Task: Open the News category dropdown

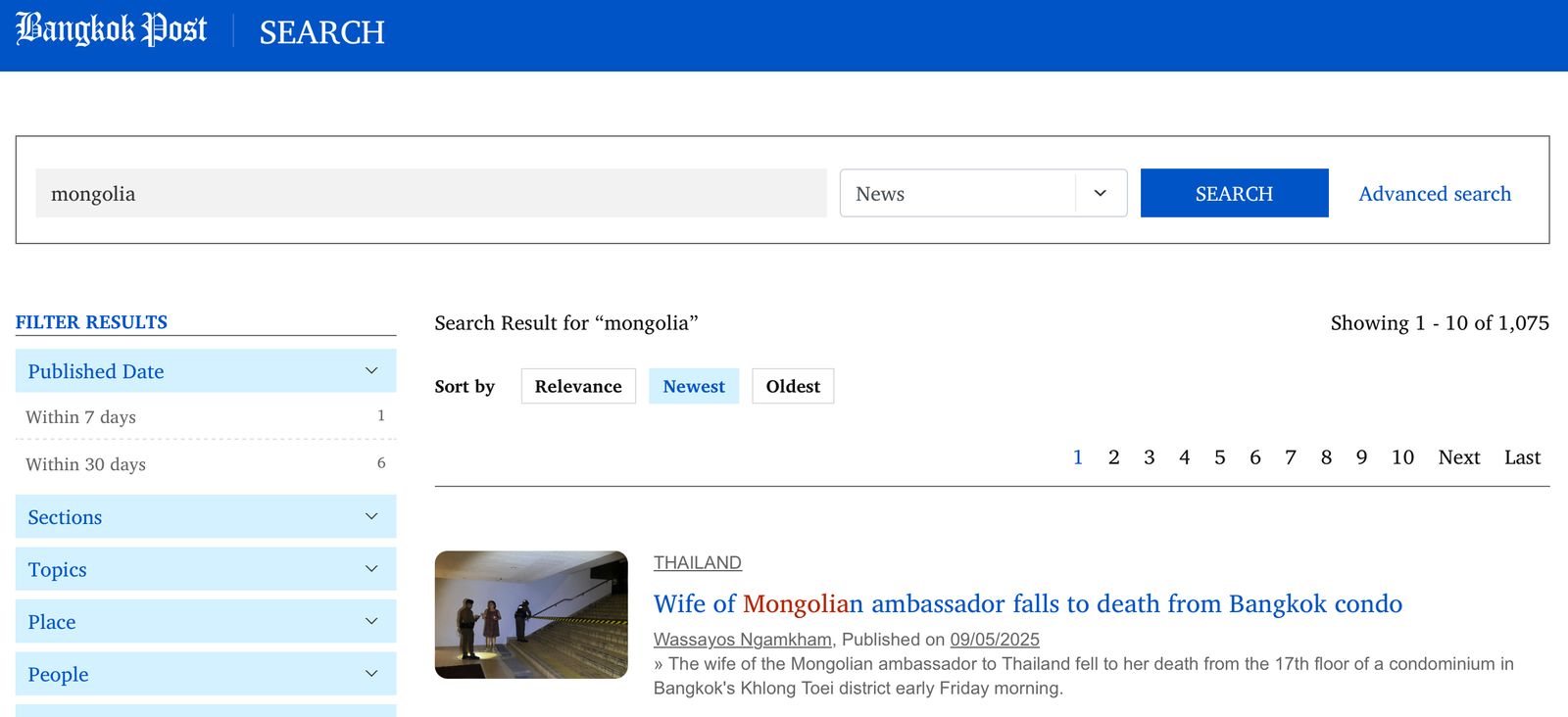Action: point(982,193)
